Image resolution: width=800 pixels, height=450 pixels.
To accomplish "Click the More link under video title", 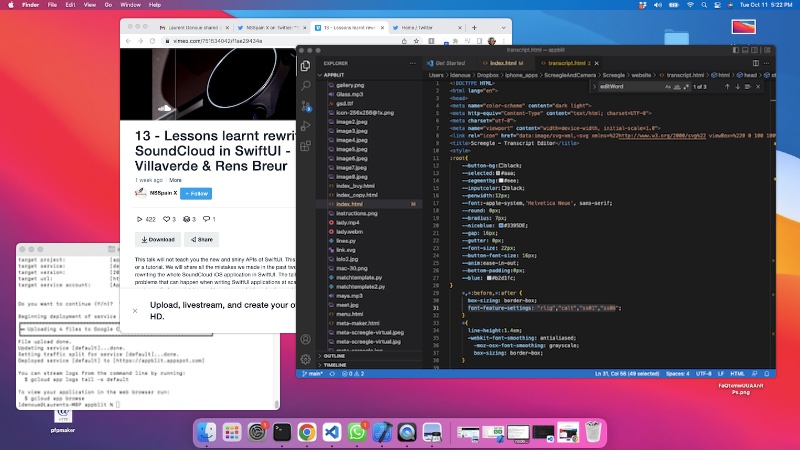I will 176,180.
